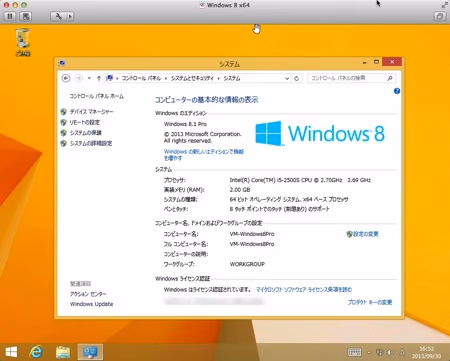
Task: Click the System window title bar icon
Action: click(62, 63)
